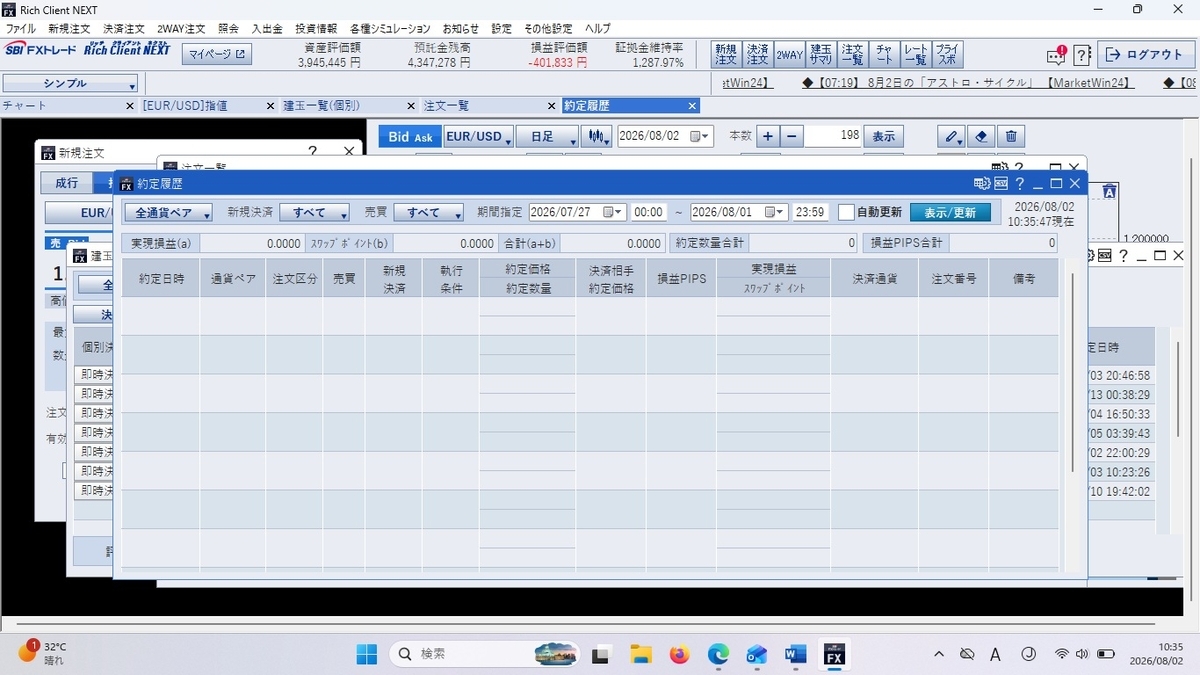Open the 建玉サマリ toolbar shortcut
This screenshot has height=675, width=1200.
click(821, 54)
